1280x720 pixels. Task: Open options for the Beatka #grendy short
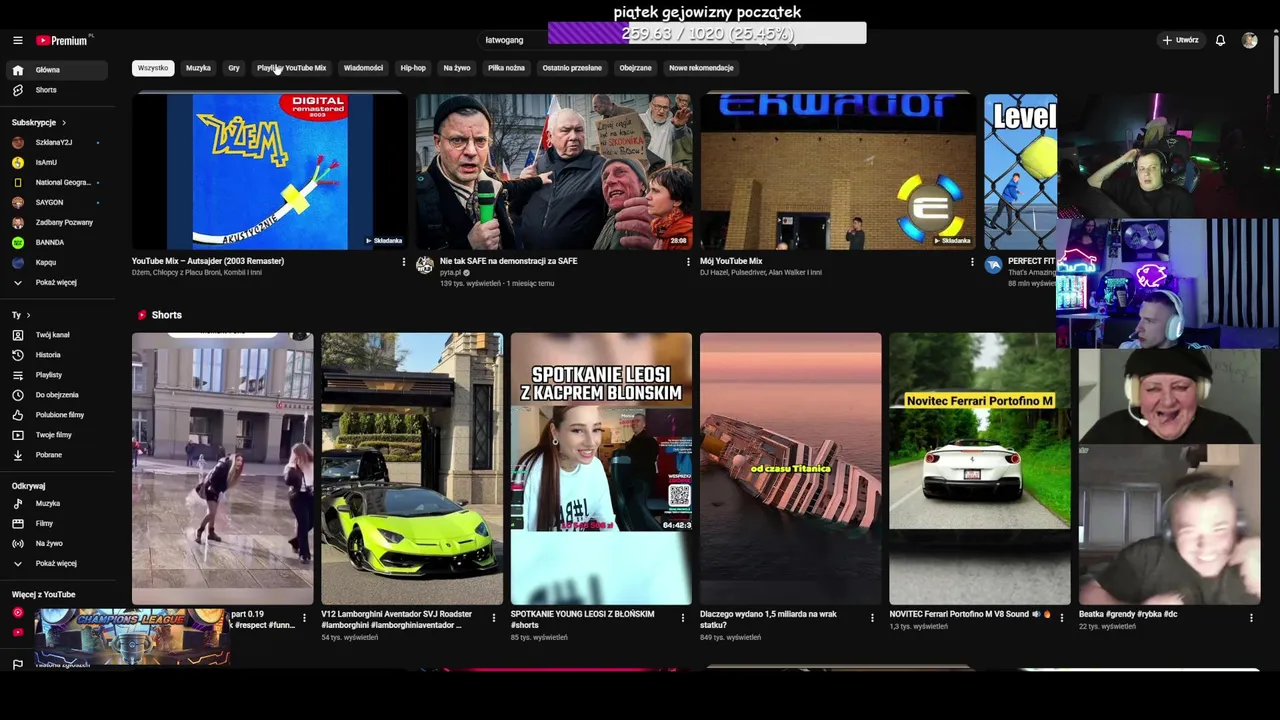(x=1251, y=618)
